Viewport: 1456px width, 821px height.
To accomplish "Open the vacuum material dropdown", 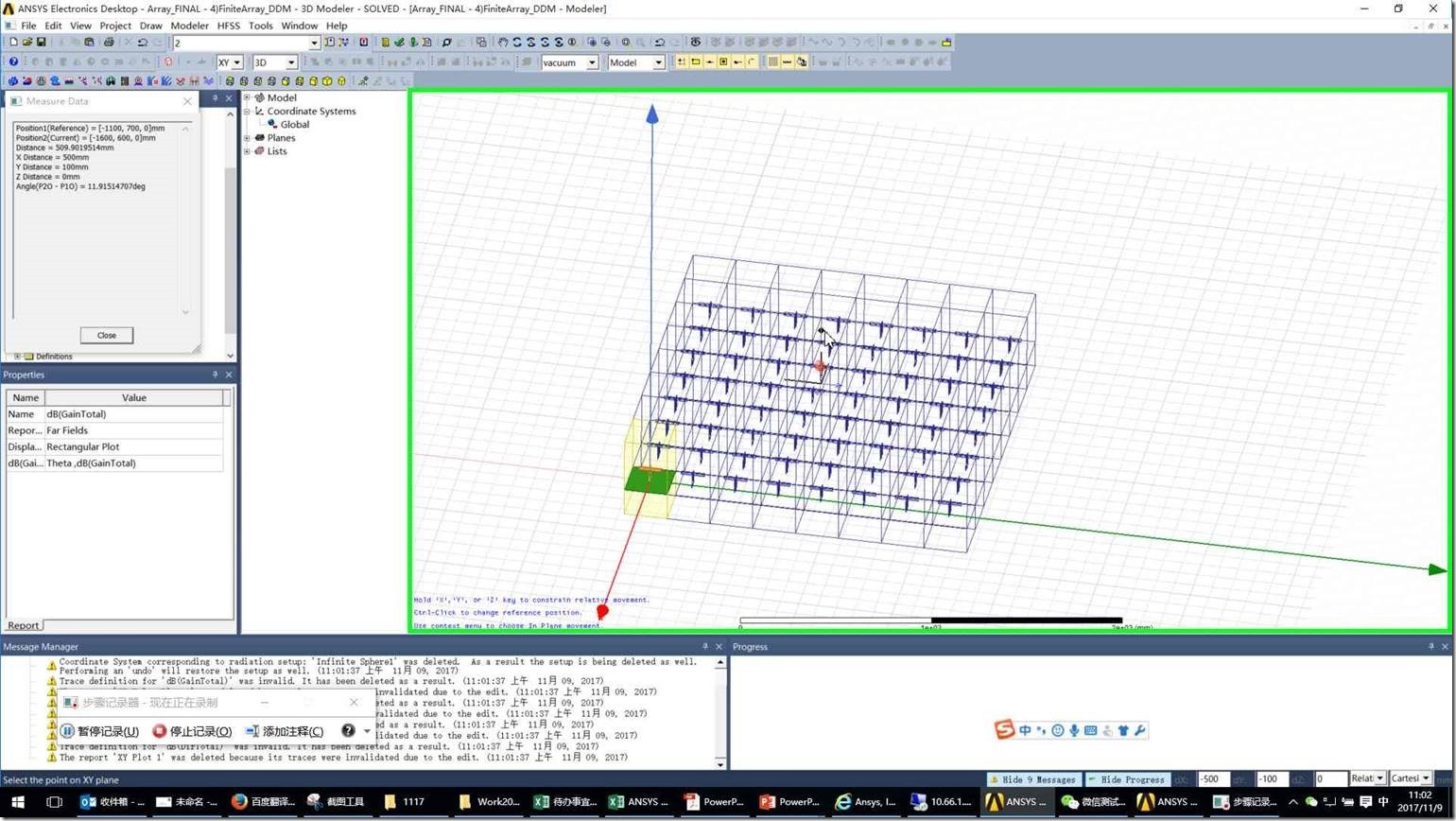I will (x=592, y=62).
